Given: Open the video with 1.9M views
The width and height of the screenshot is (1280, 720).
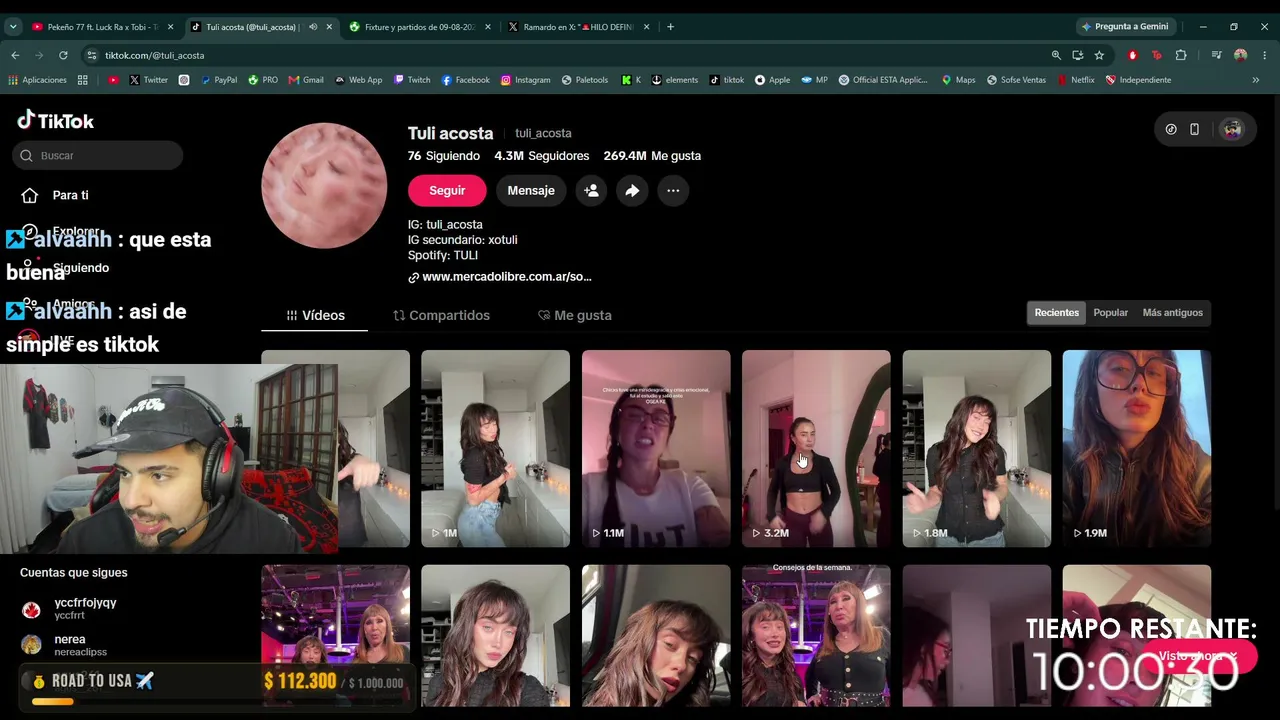Looking at the screenshot, I should 1137,449.
